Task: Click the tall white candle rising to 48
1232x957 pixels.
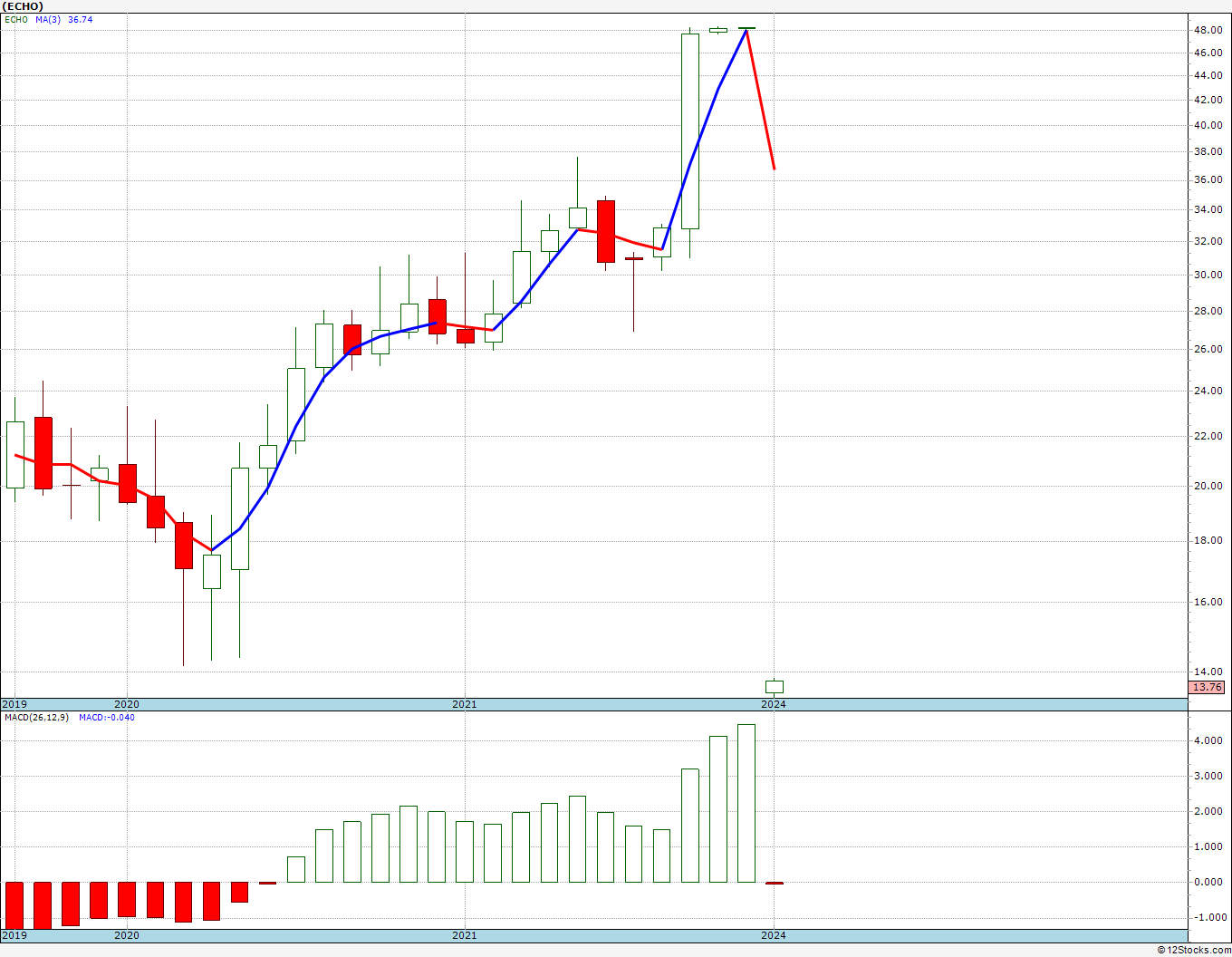Action: pyautogui.click(x=690, y=131)
